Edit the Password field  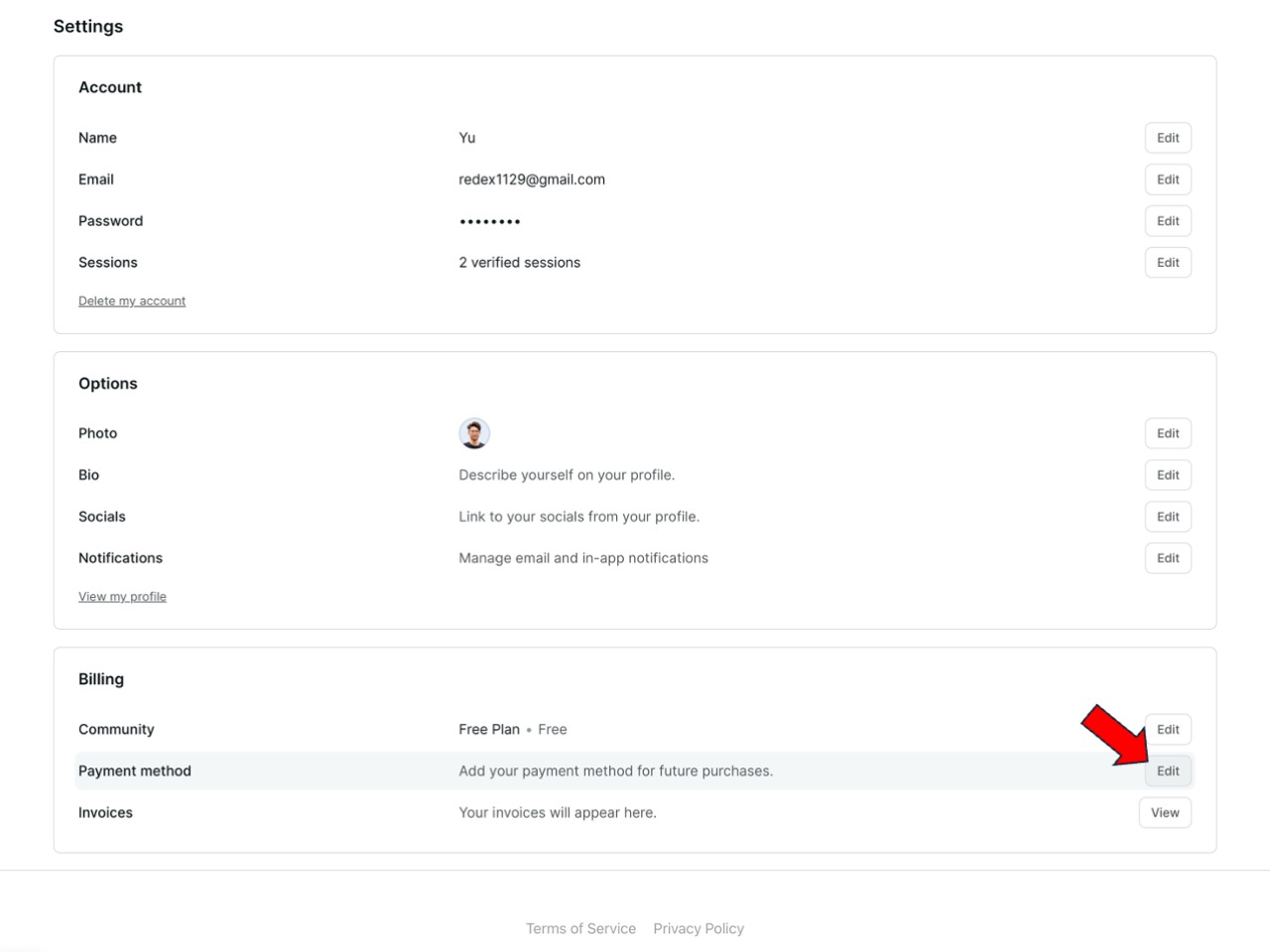coord(1168,221)
